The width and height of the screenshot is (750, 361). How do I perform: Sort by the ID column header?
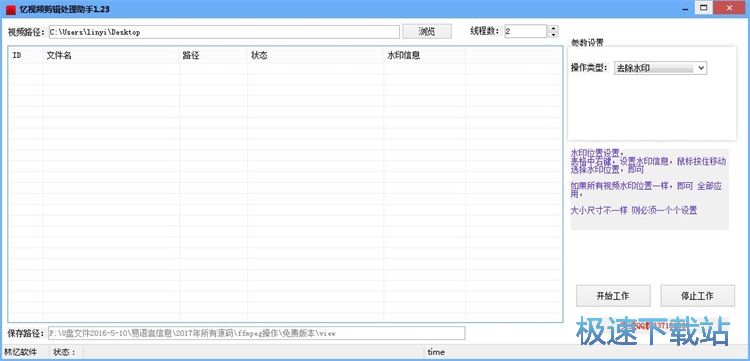point(26,55)
